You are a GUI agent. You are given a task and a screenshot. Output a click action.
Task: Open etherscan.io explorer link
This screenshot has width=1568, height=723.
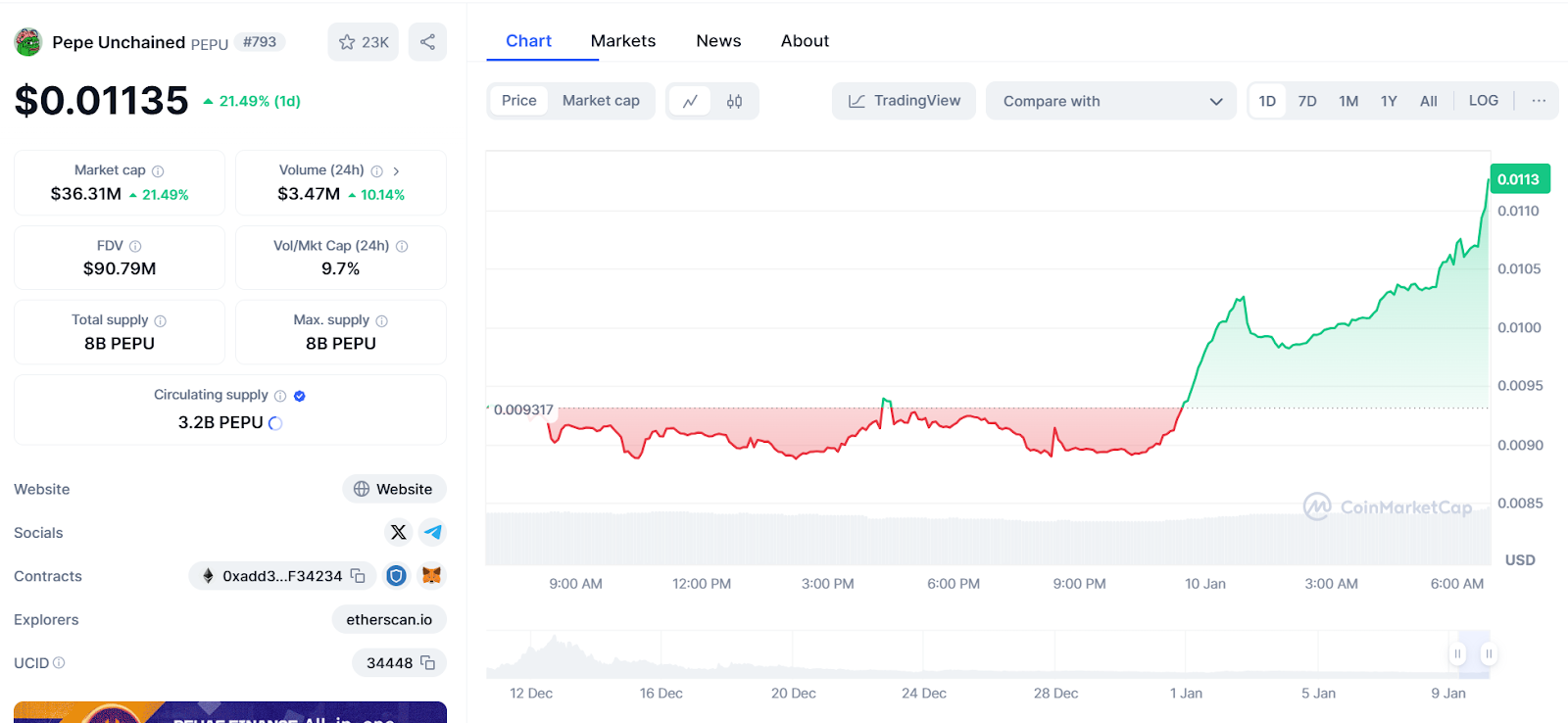(389, 619)
